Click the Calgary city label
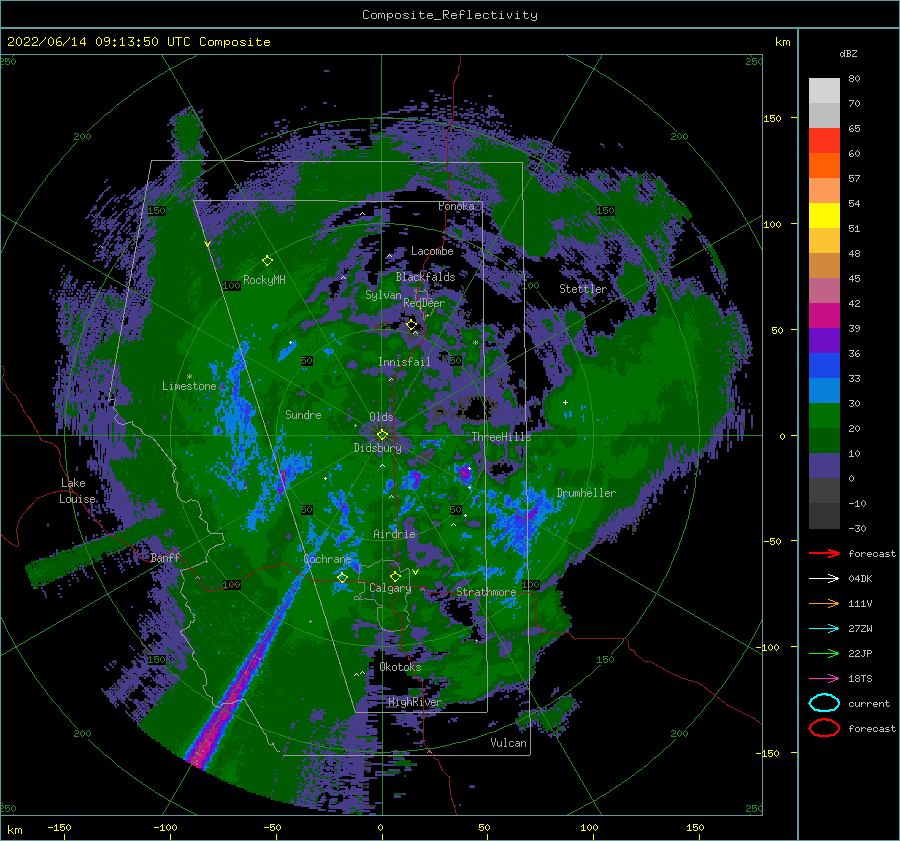The image size is (900, 841). [390, 588]
